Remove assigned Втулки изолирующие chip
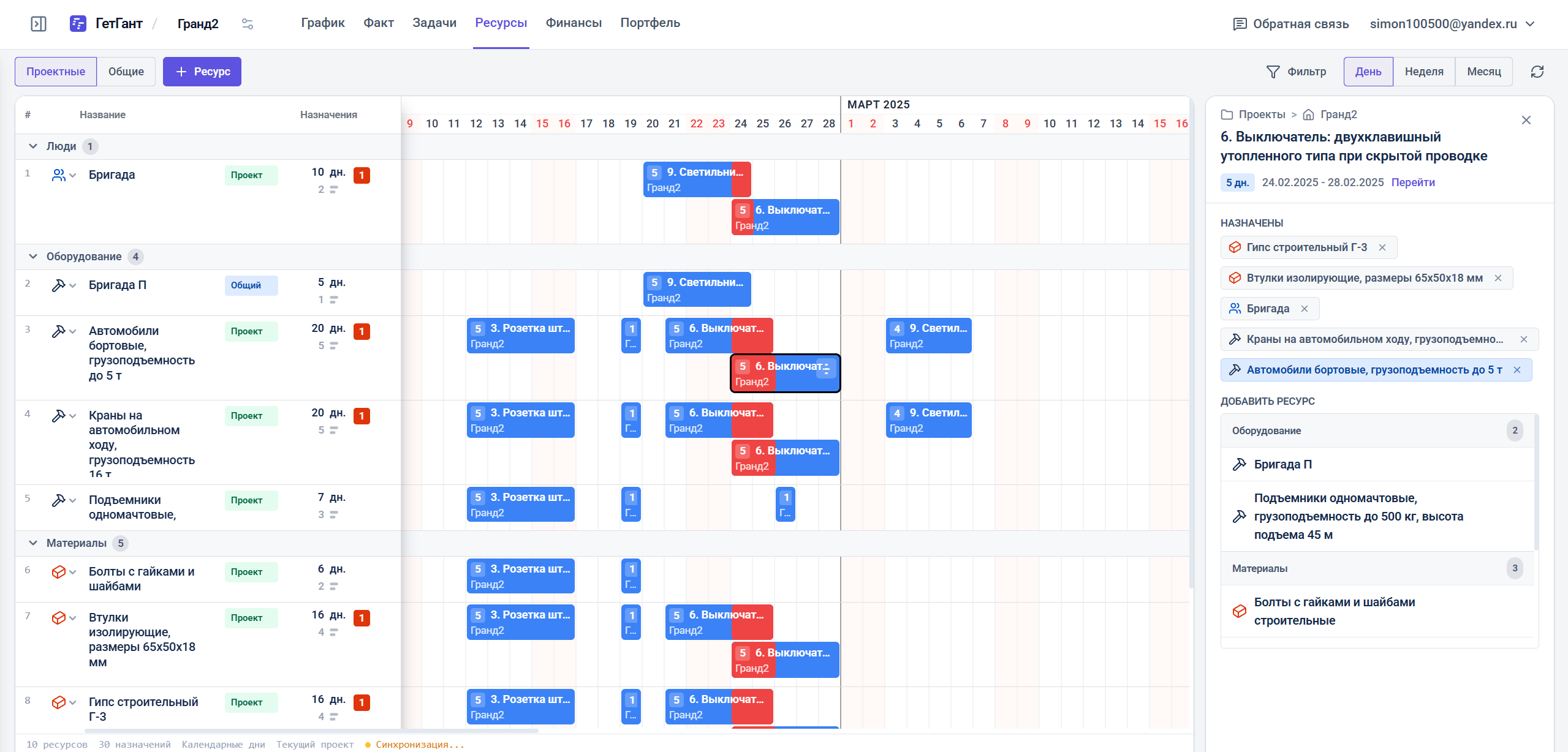Viewport: 1568px width, 752px height. point(1498,278)
